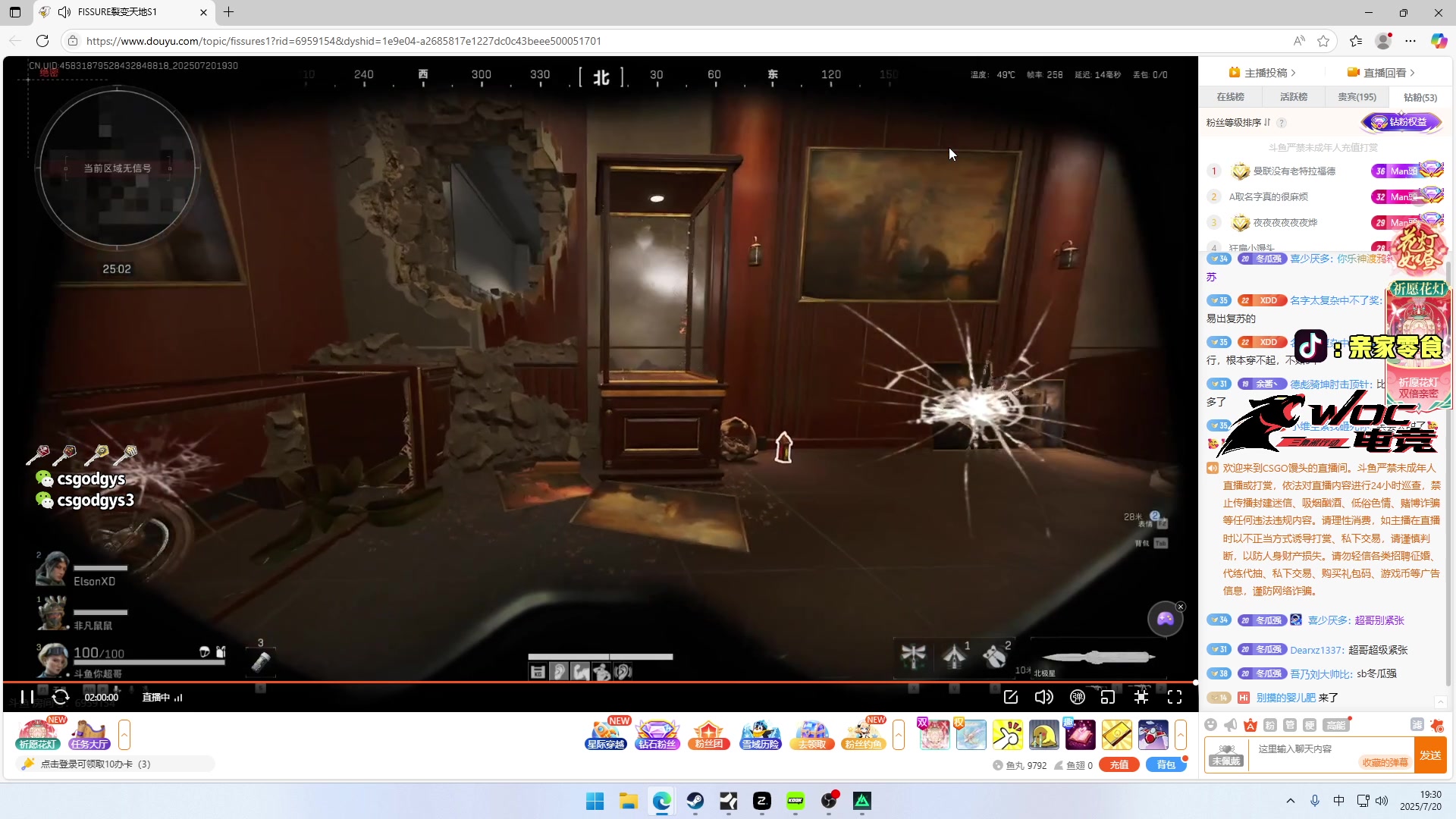Toggle 高能 high-energy danmaku option

1335,725
